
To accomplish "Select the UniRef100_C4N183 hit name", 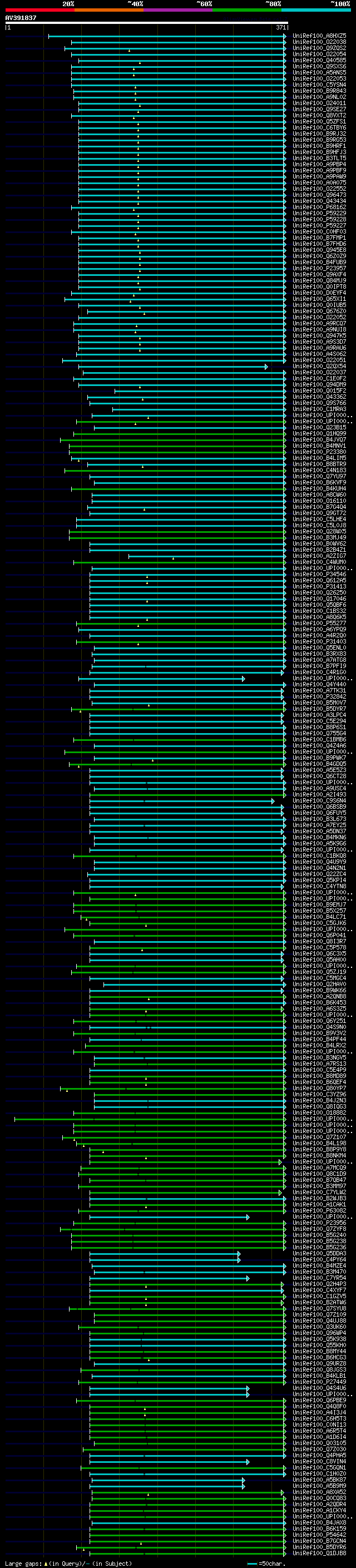I will [319, 470].
